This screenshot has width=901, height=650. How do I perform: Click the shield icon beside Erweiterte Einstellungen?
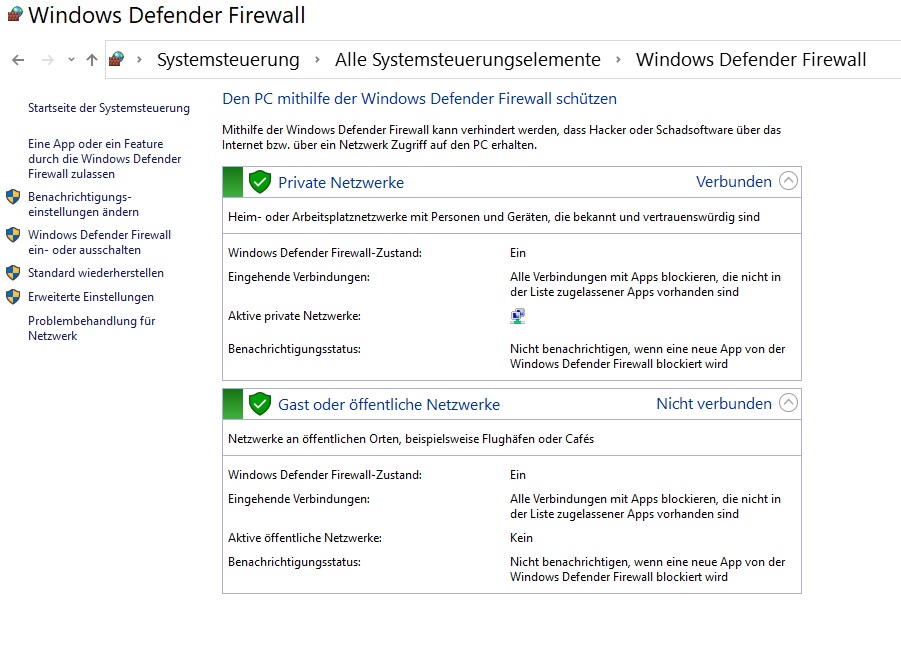(13, 297)
